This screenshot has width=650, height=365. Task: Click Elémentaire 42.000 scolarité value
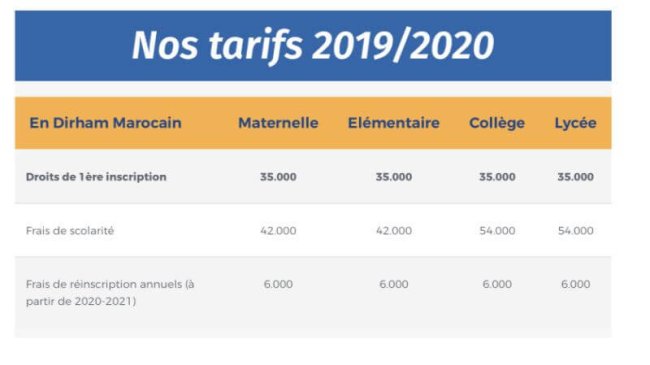tap(394, 231)
